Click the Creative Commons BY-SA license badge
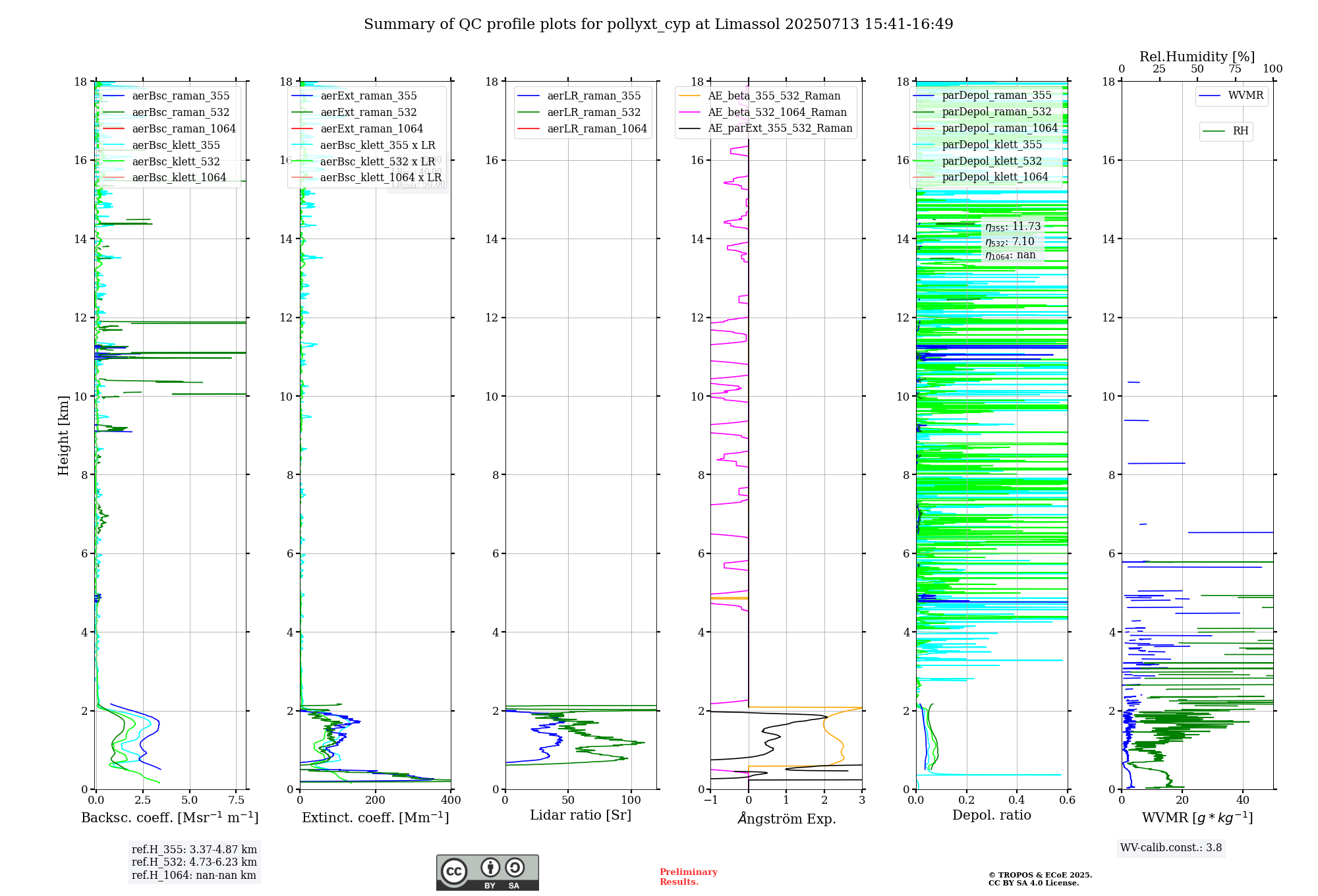The width and height of the screenshot is (1318, 896). [x=487, y=873]
